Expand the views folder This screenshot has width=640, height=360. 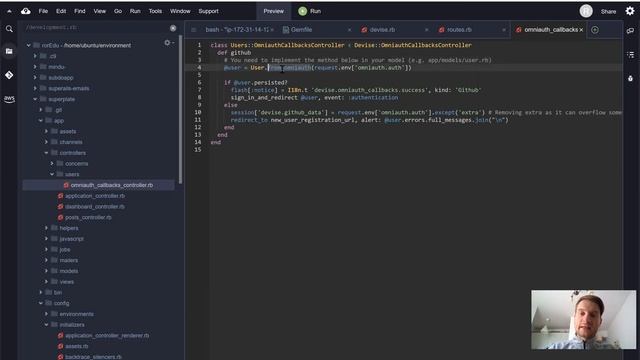click(47, 282)
